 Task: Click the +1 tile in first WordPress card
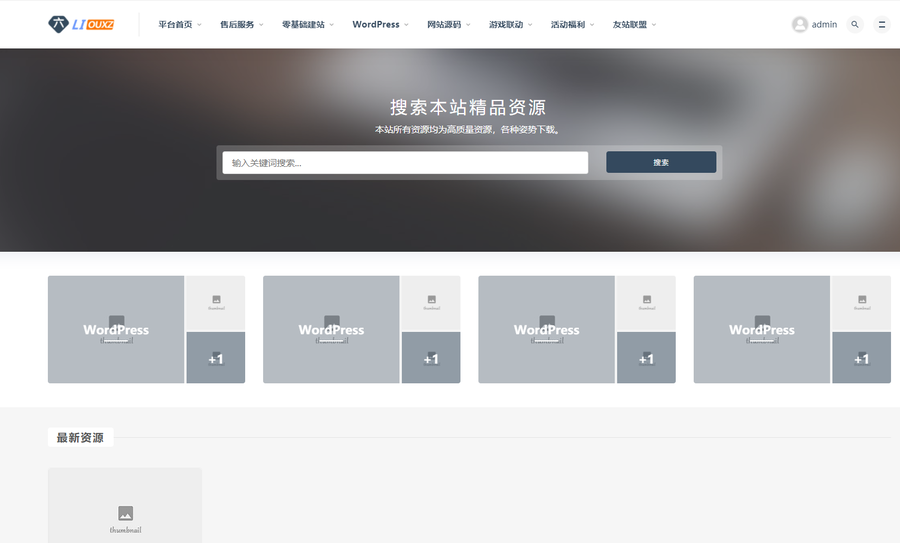point(216,358)
